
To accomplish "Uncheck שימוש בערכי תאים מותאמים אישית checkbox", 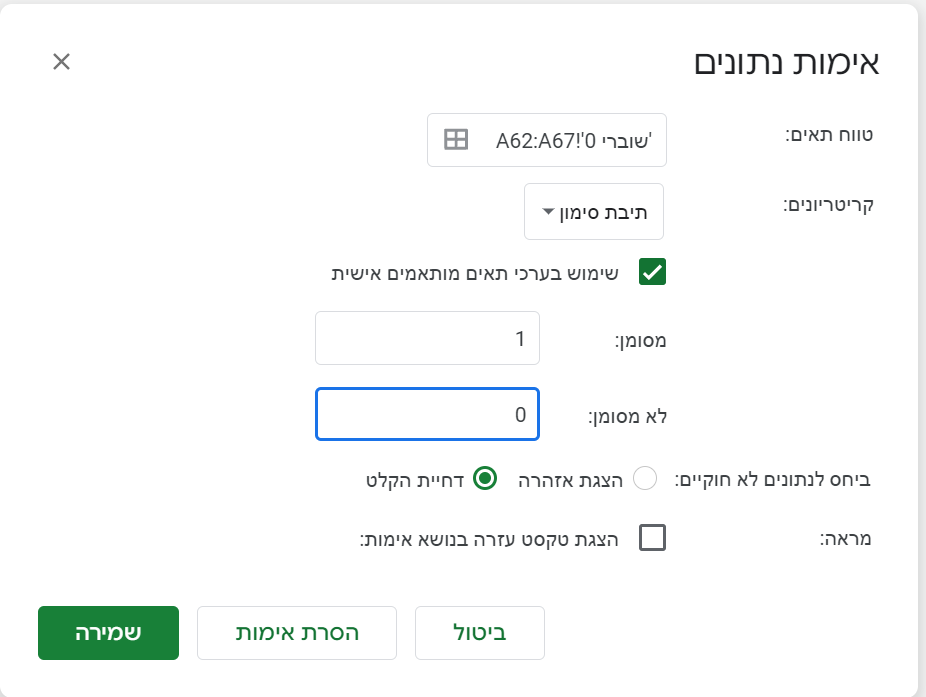I will click(x=653, y=272).
